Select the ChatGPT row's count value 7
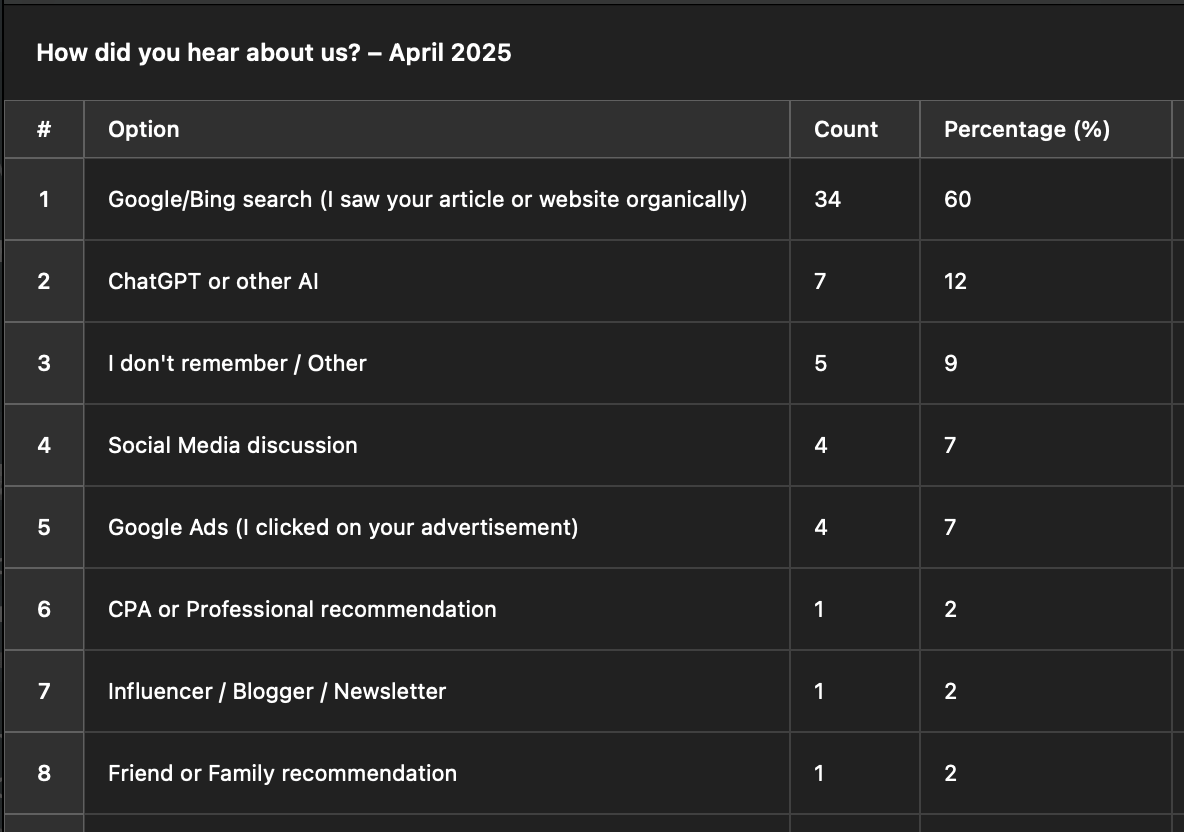Image resolution: width=1184 pixels, height=832 pixels. tap(821, 281)
